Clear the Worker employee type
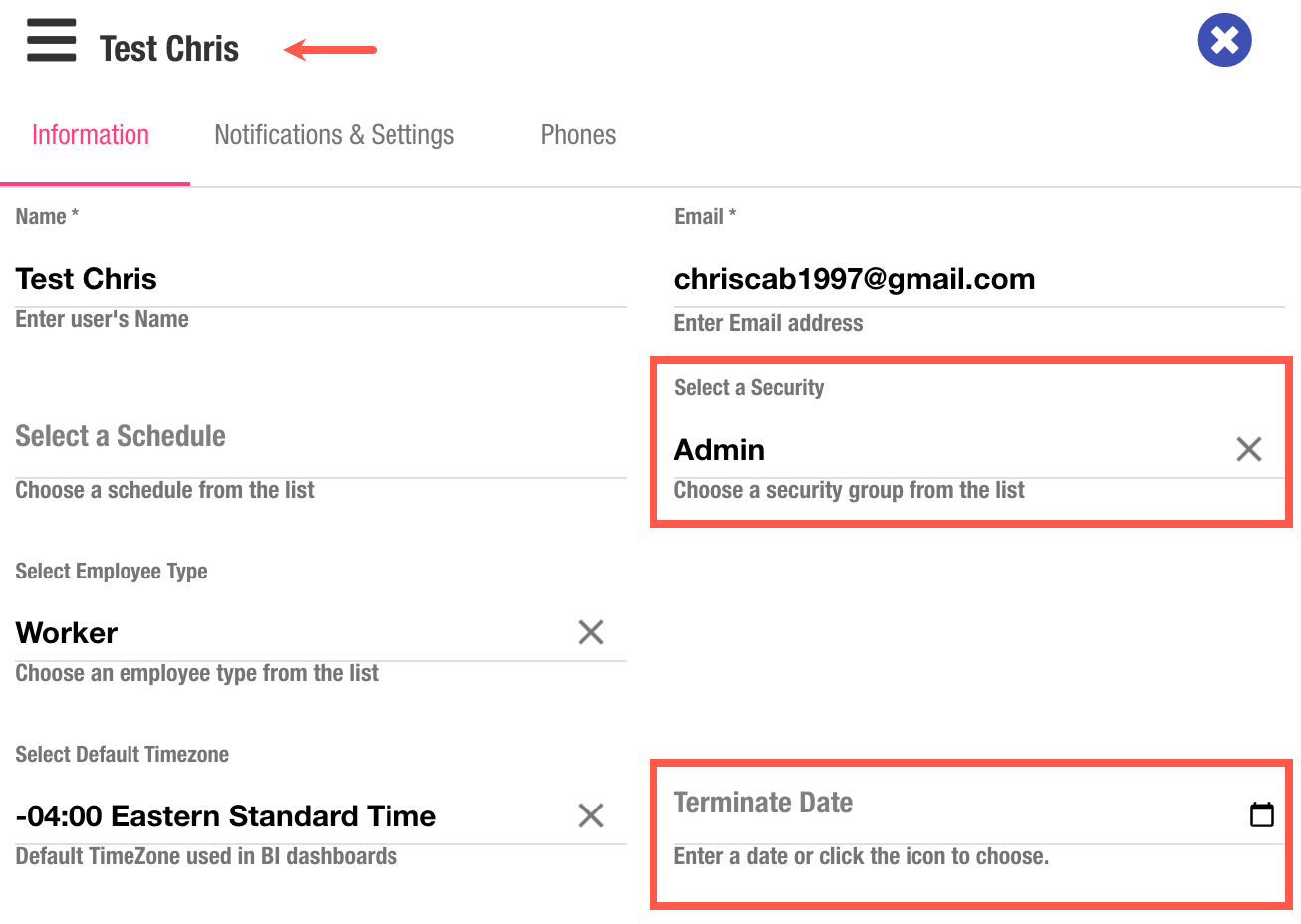This screenshot has height=924, width=1301. [x=591, y=632]
